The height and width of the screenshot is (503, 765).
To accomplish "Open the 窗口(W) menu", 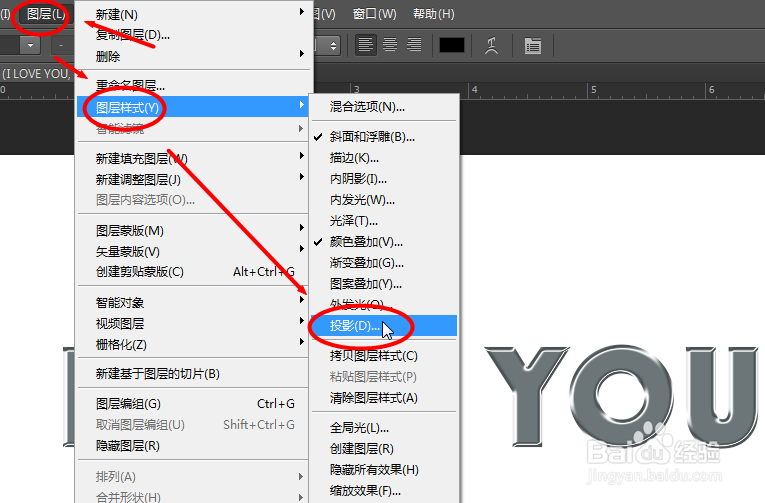I will (x=375, y=14).
